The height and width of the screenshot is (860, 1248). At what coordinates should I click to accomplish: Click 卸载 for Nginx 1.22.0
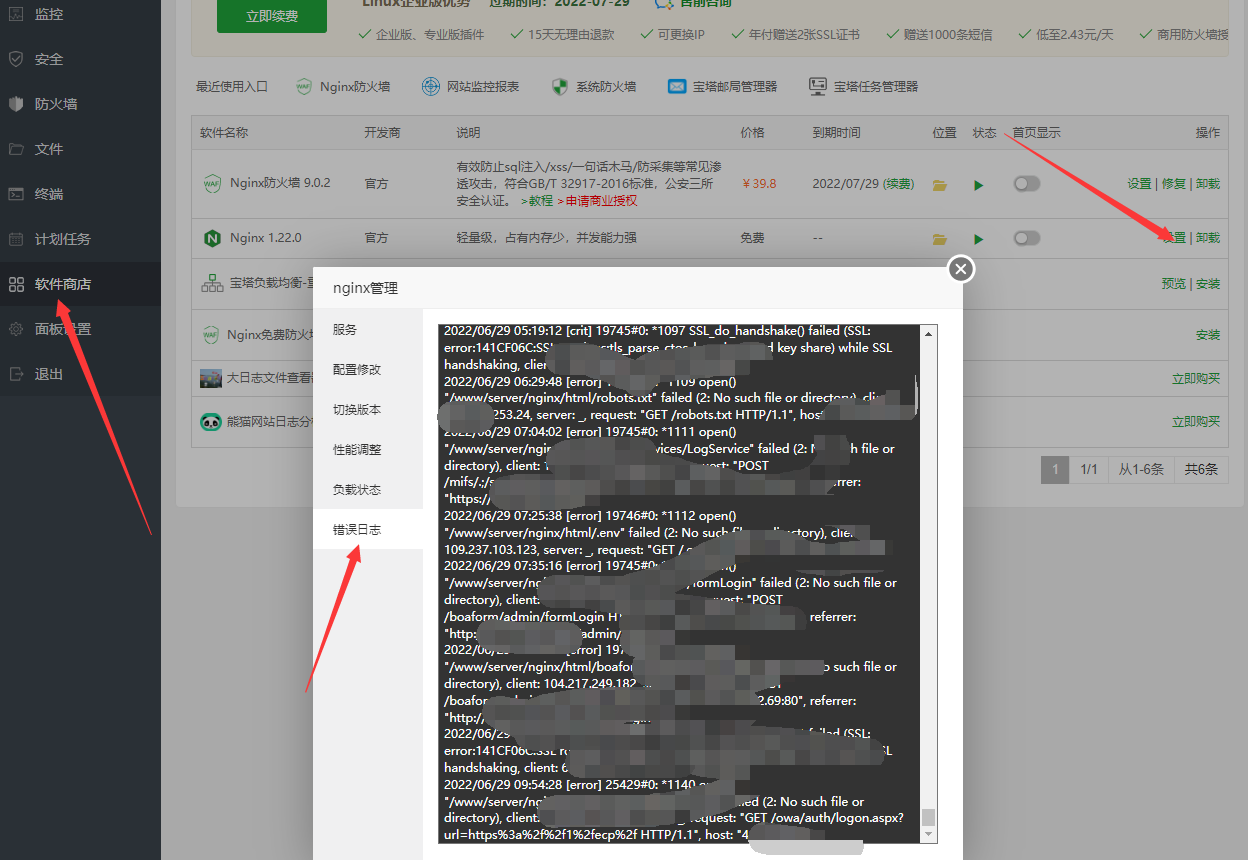click(x=1208, y=238)
